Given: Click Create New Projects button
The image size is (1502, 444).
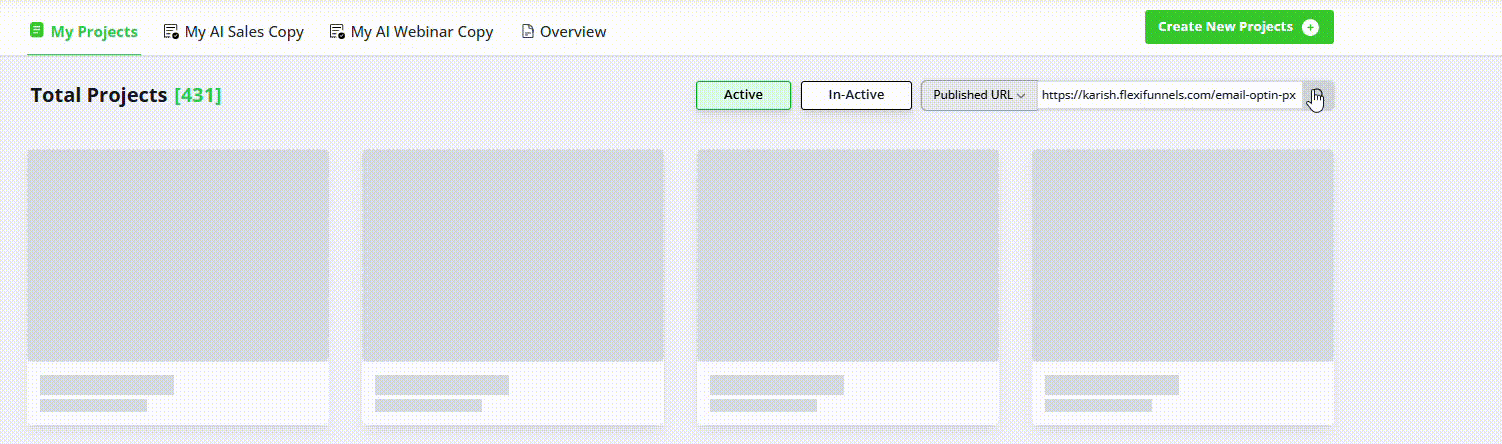Looking at the screenshot, I should (1239, 27).
